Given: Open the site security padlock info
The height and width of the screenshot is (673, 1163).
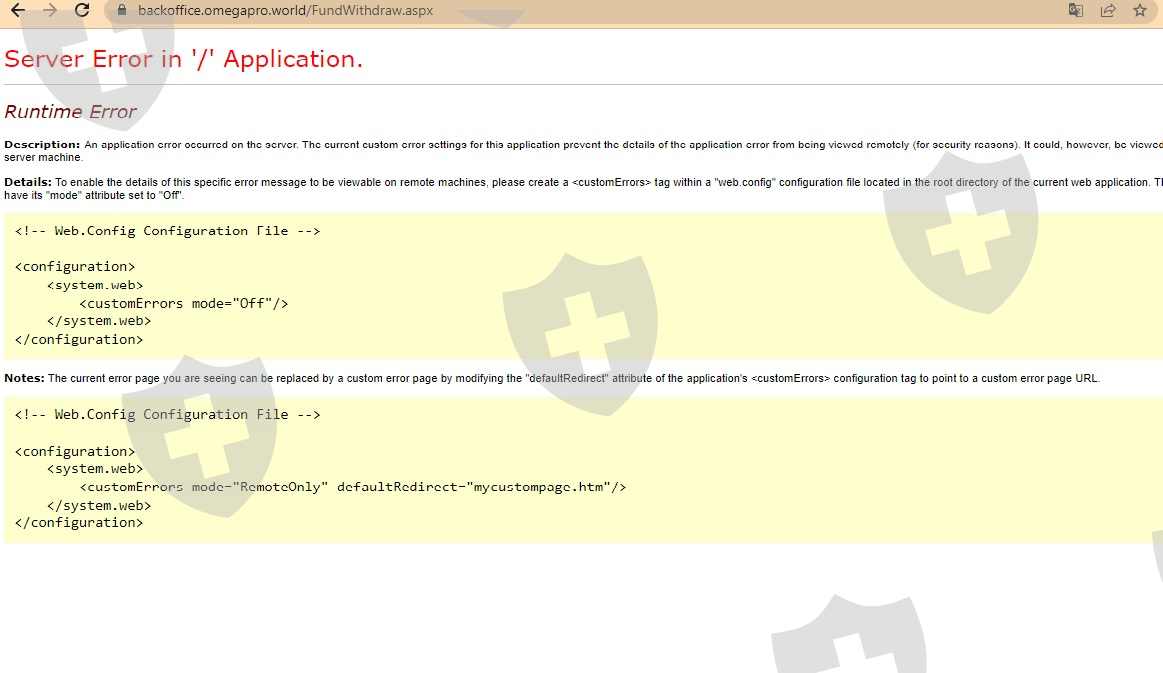Looking at the screenshot, I should [122, 11].
